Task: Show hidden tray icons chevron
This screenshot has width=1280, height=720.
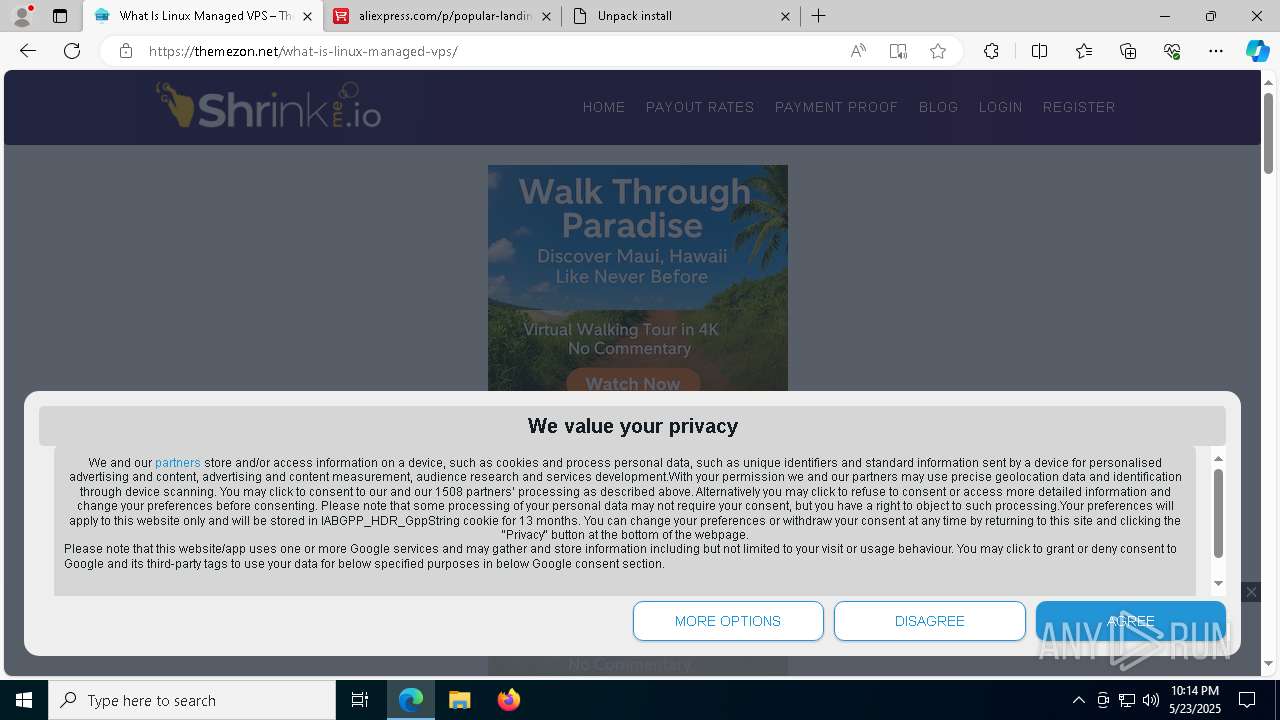Action: coord(1078,700)
